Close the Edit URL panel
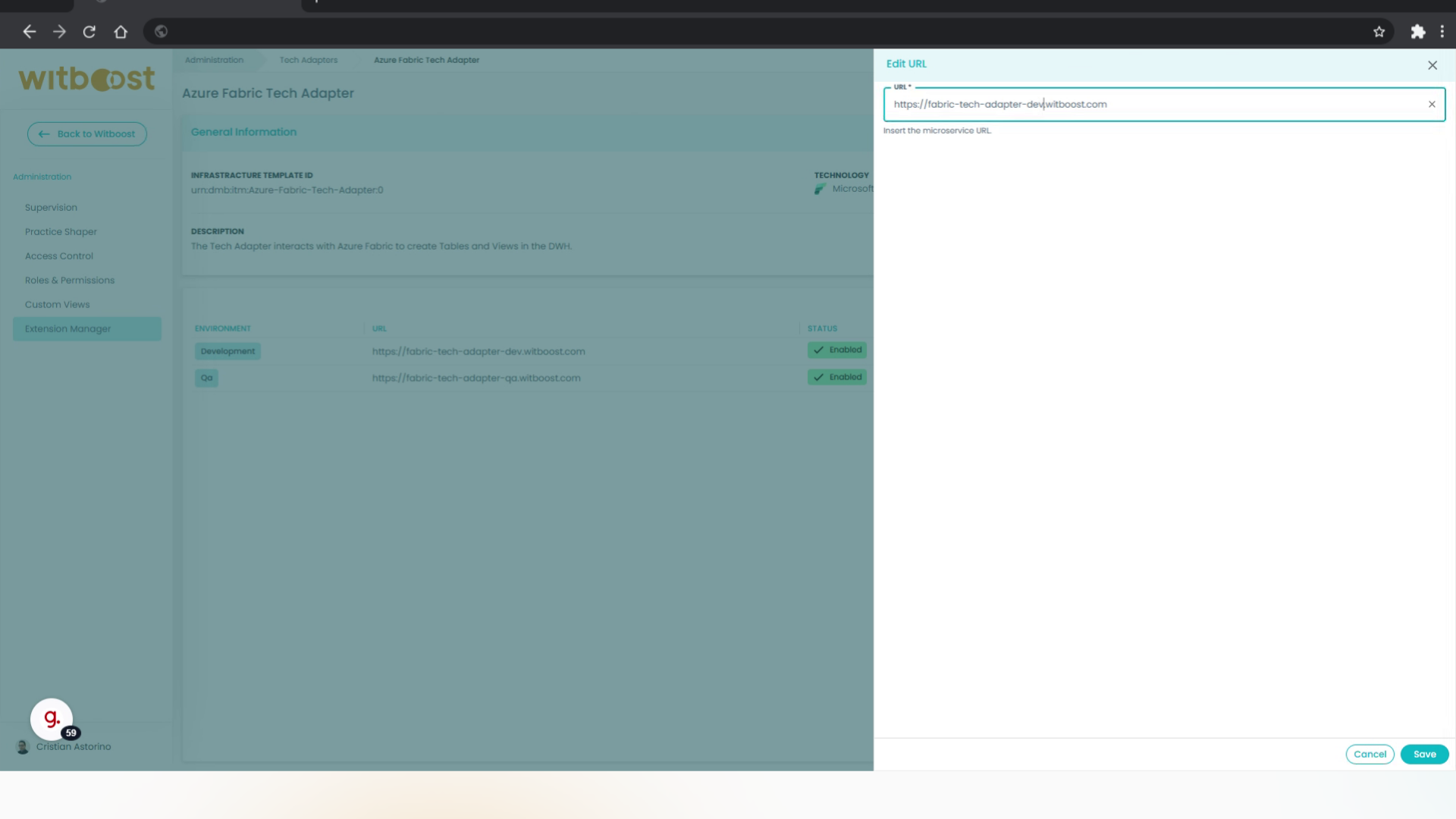 tap(1432, 65)
